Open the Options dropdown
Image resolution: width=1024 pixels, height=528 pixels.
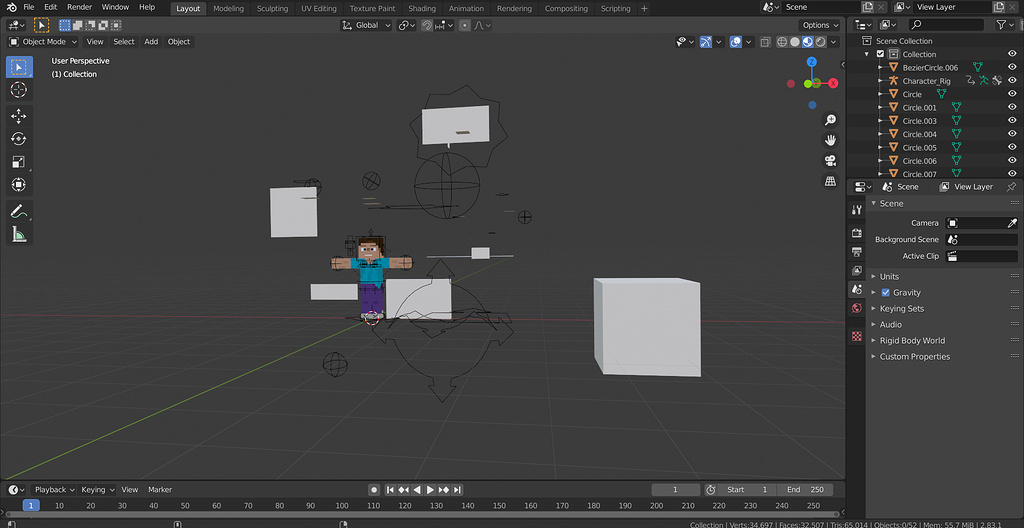coord(820,25)
